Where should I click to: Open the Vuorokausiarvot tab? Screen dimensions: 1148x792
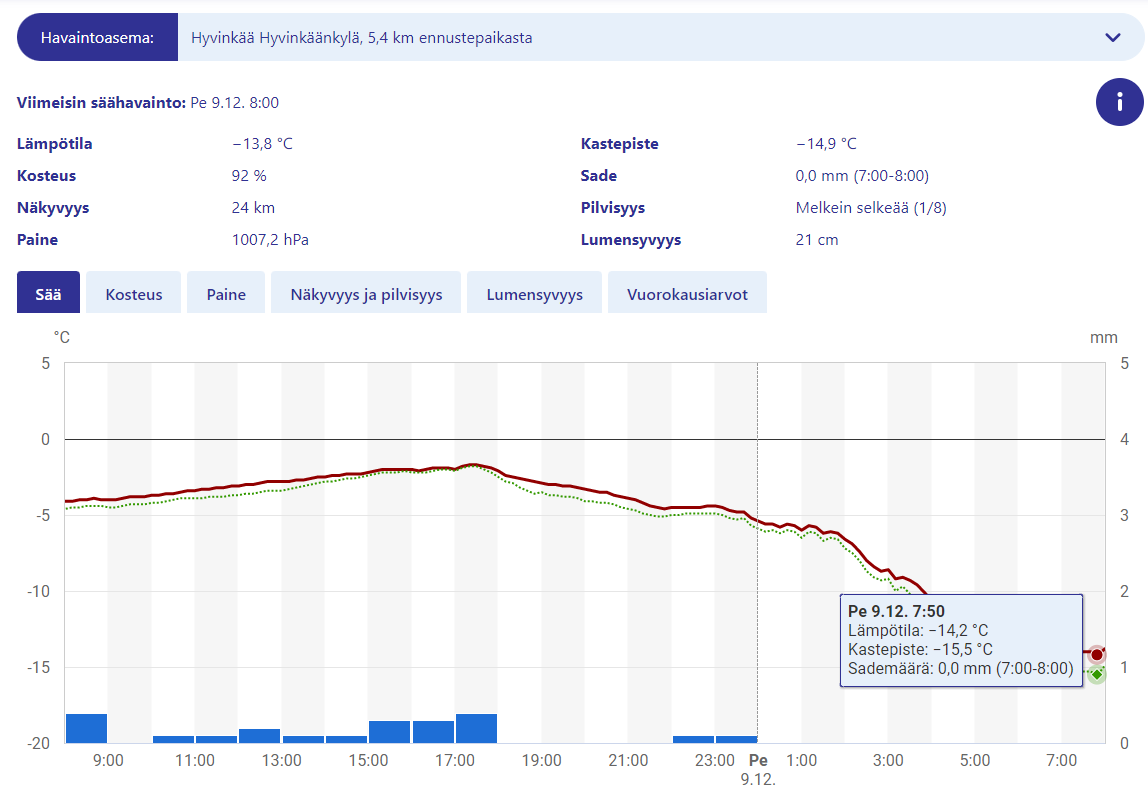tap(687, 294)
